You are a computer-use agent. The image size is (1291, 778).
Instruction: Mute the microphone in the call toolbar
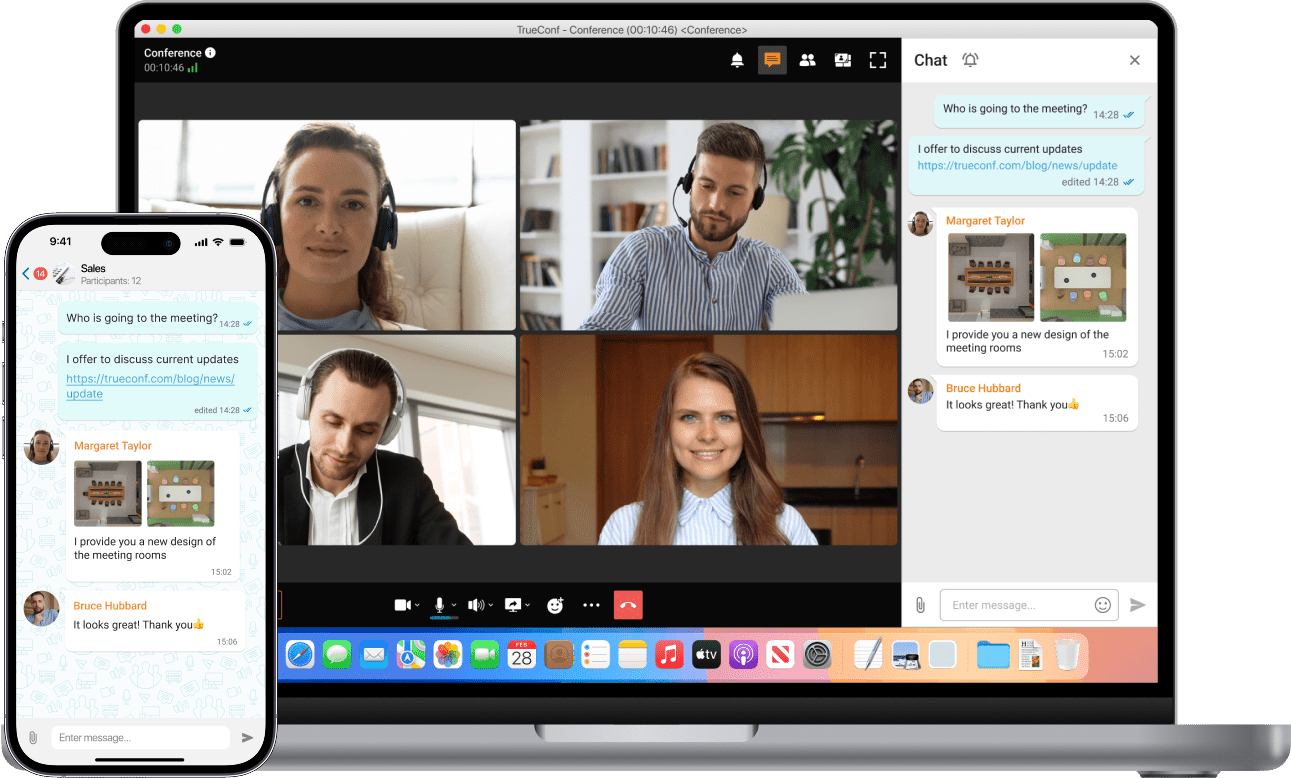pos(438,605)
